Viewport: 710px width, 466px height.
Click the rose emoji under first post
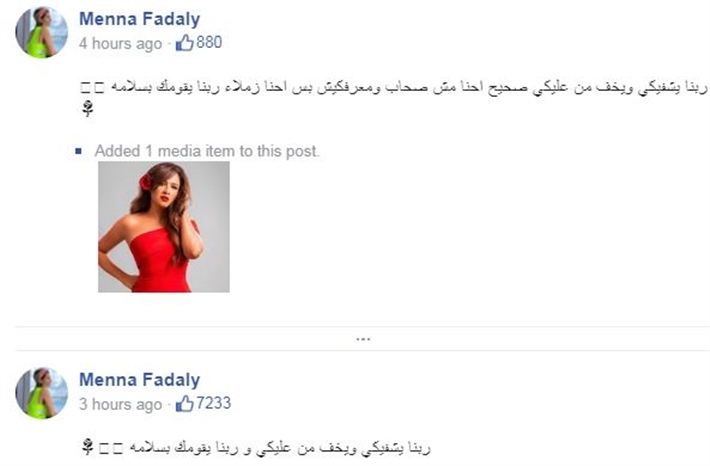[87, 109]
